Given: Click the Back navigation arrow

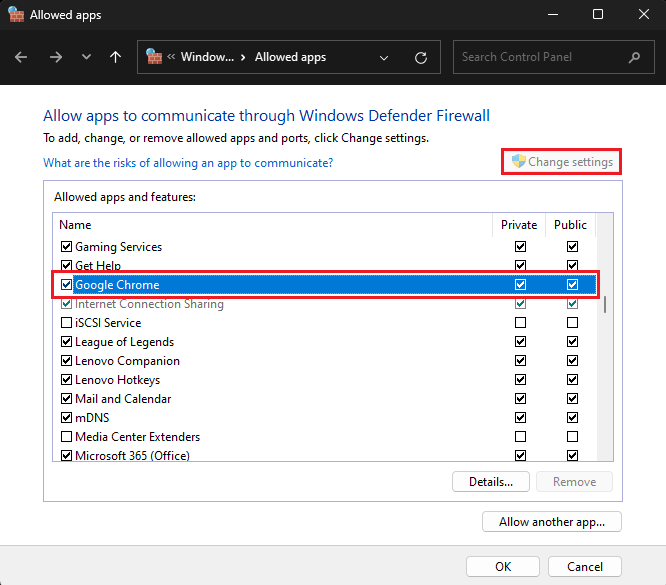Looking at the screenshot, I should [21, 57].
